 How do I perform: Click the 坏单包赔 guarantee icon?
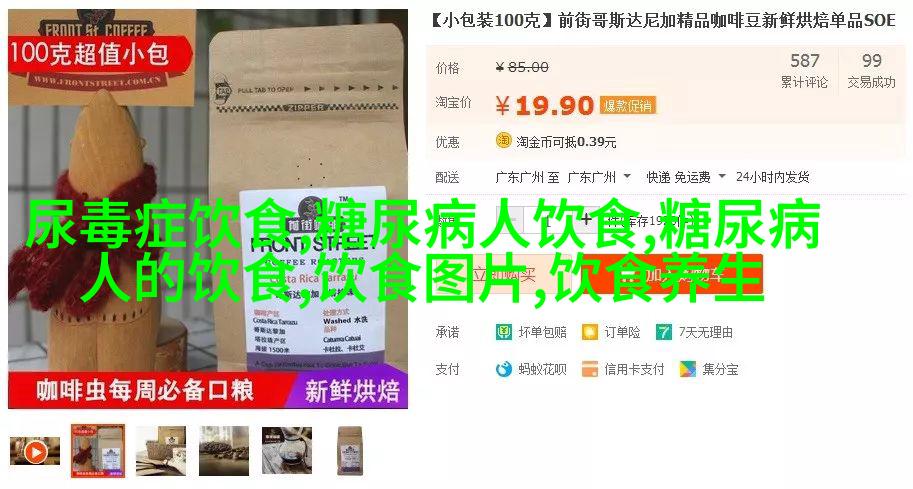tap(504, 332)
